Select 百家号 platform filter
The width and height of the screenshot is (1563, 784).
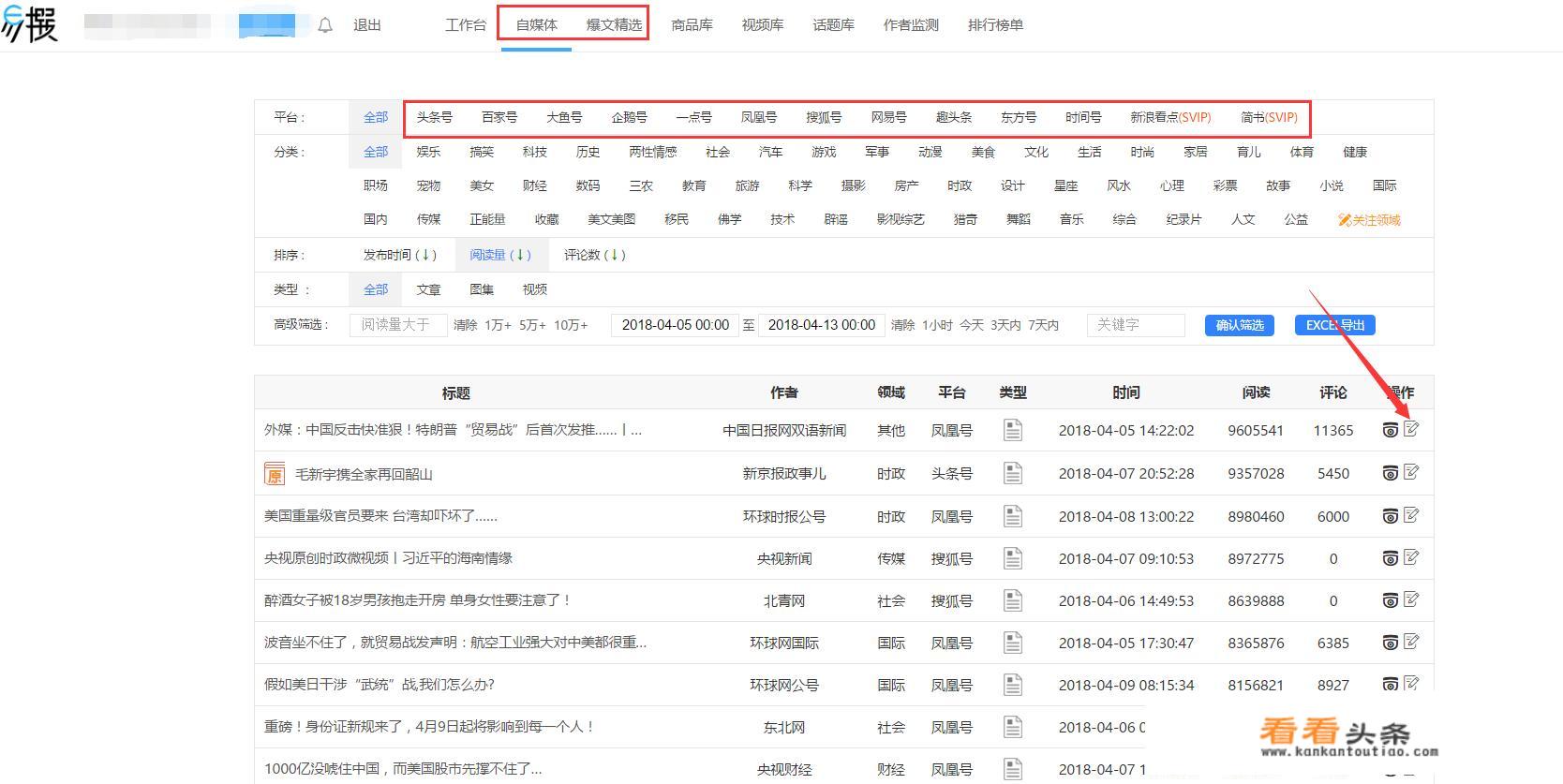[499, 117]
